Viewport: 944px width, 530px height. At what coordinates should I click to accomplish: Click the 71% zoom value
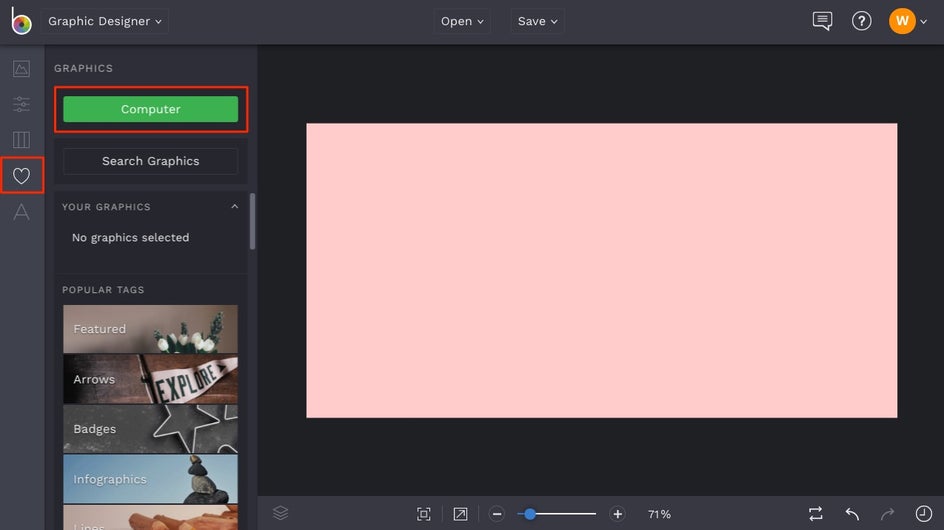point(659,514)
